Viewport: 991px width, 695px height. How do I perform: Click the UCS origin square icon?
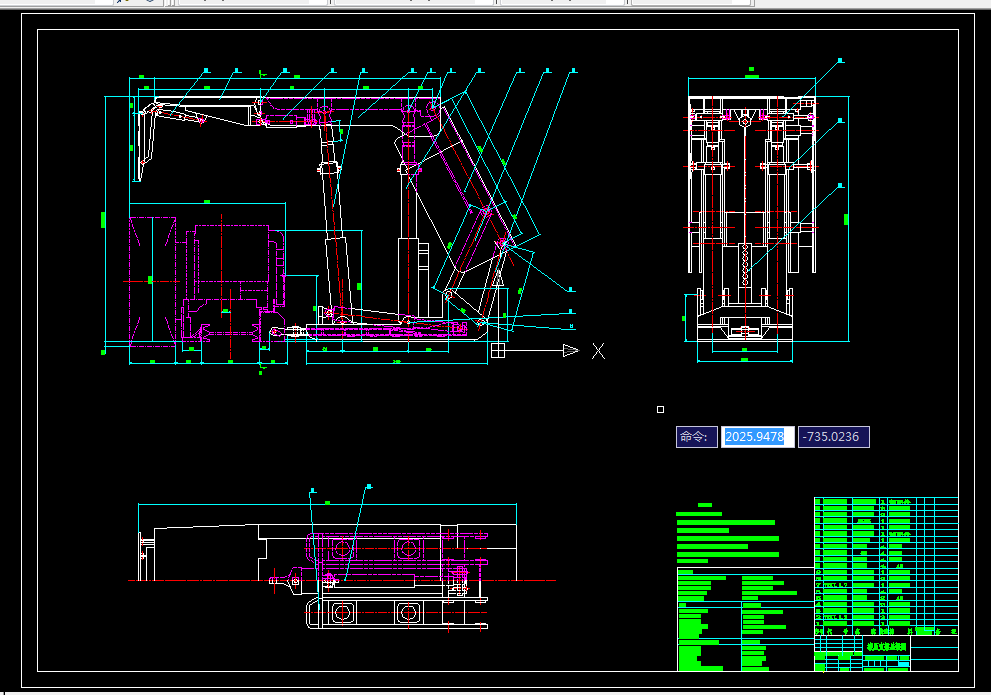pyautogui.click(x=498, y=350)
